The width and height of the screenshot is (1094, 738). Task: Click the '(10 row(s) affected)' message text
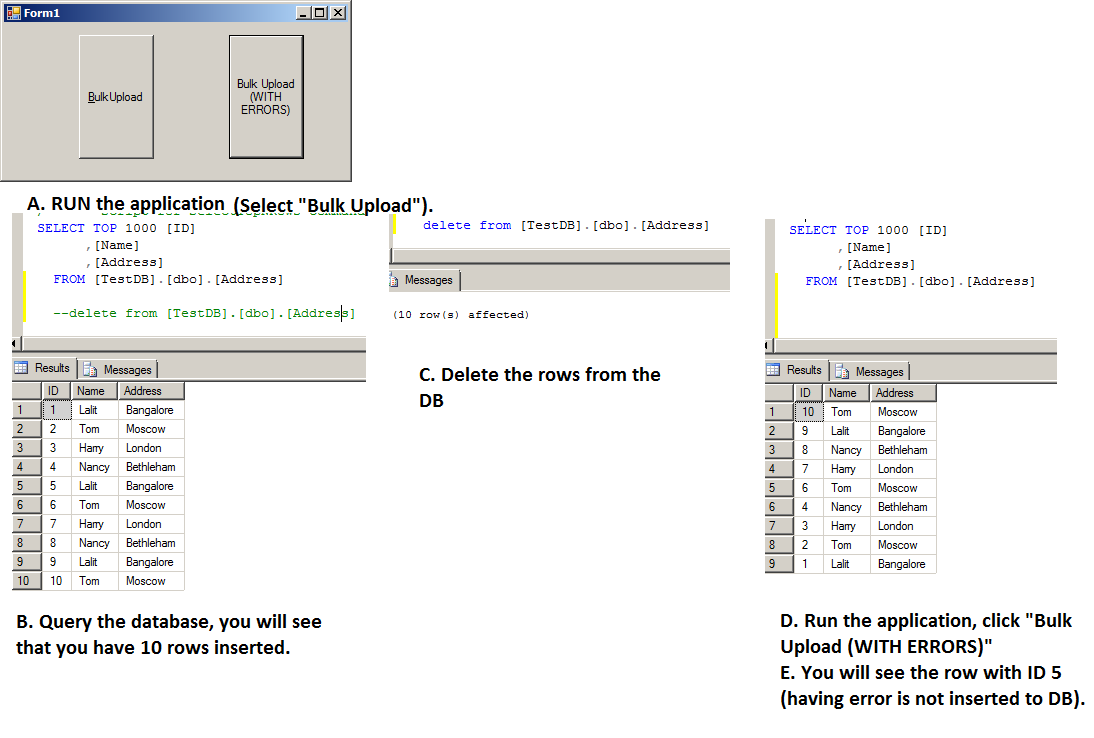point(461,315)
